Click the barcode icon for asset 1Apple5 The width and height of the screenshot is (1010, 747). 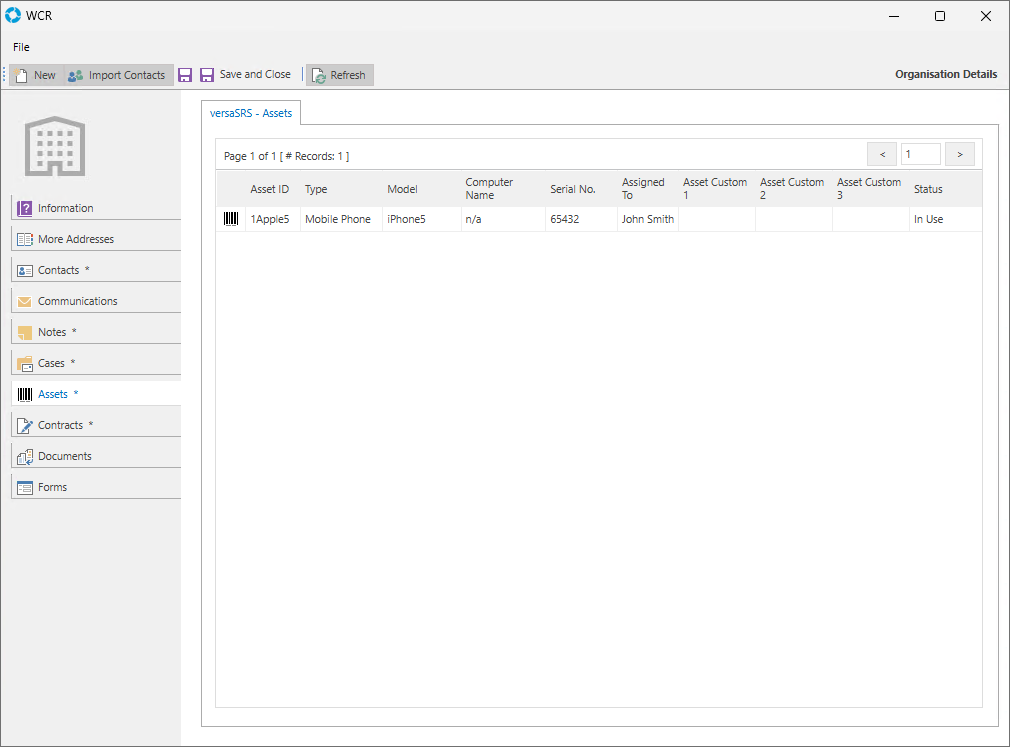(231, 219)
